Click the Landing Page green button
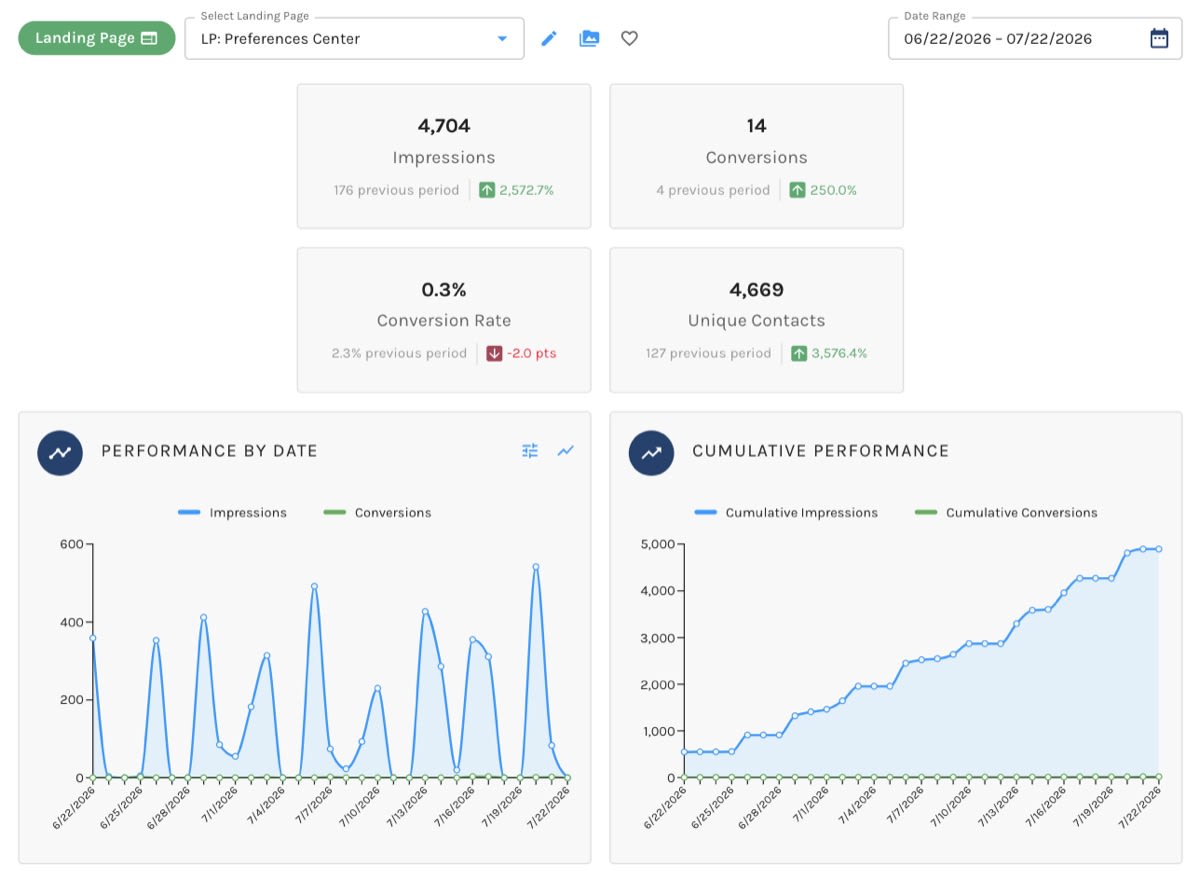 tap(96, 38)
